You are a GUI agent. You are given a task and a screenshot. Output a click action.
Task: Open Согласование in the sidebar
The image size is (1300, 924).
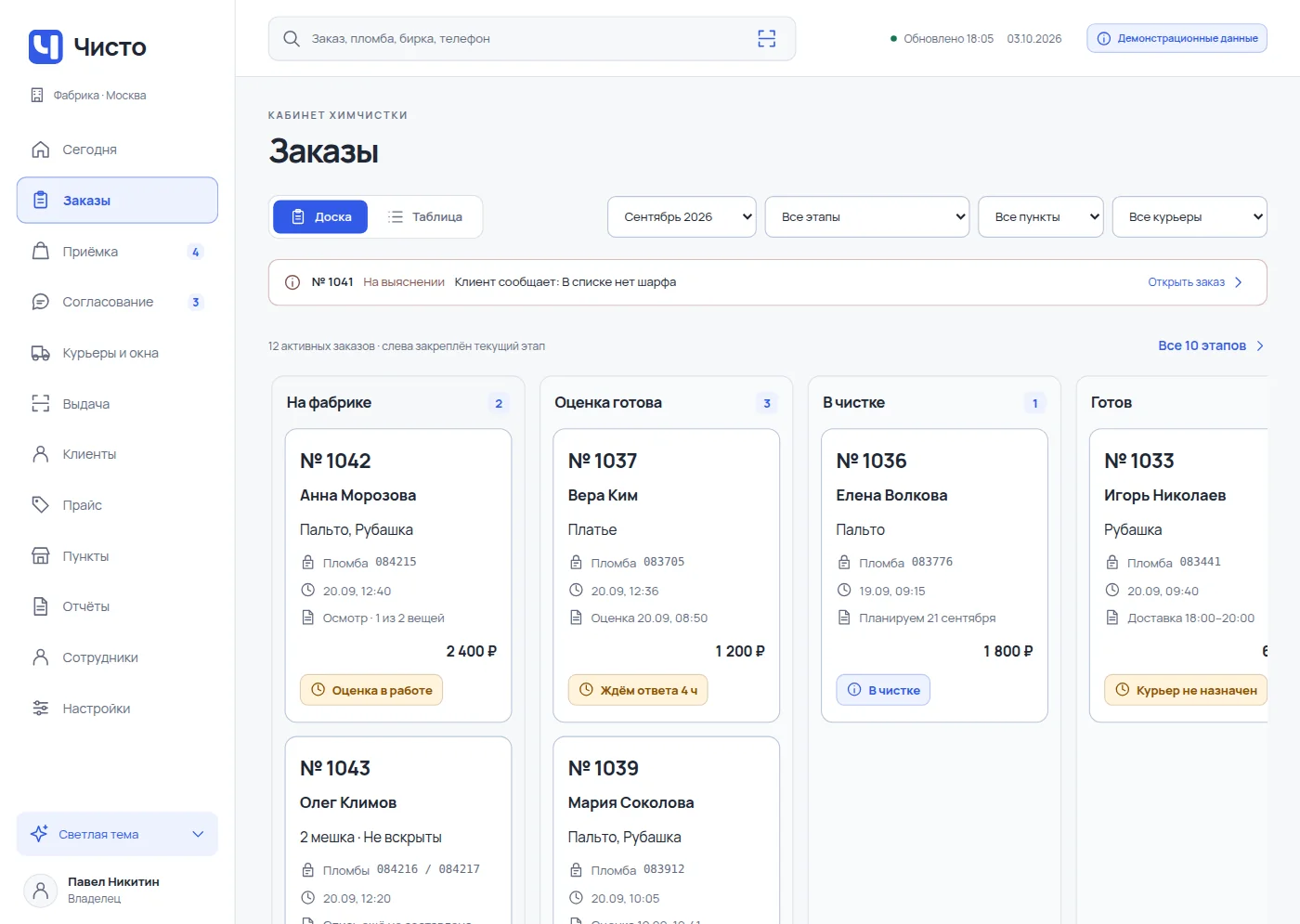(x=117, y=302)
